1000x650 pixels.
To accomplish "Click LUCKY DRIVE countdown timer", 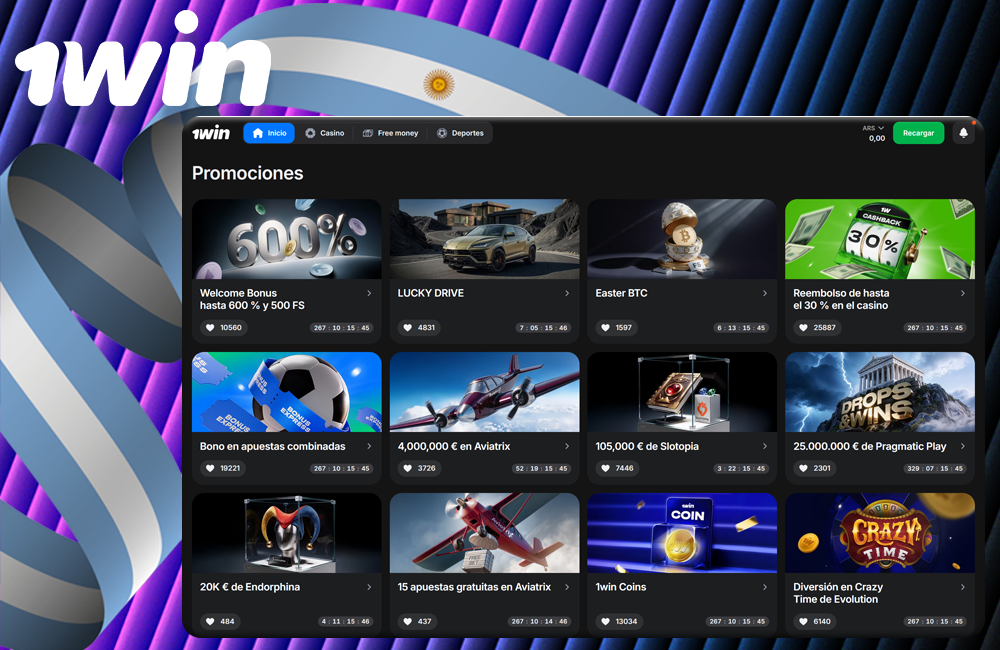I will click(x=543, y=328).
